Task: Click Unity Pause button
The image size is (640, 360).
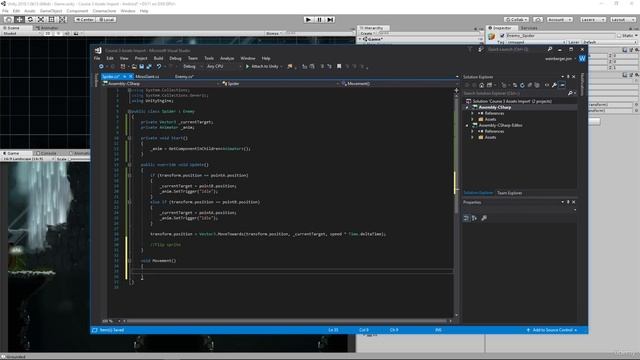Action: [x=320, y=20]
